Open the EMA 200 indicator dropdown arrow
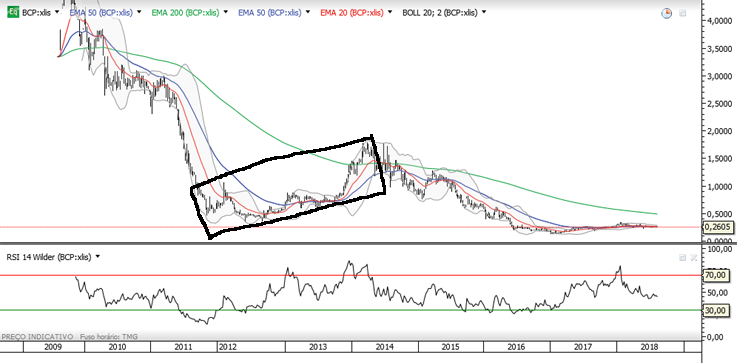The width and height of the screenshot is (737, 363). (x=227, y=13)
